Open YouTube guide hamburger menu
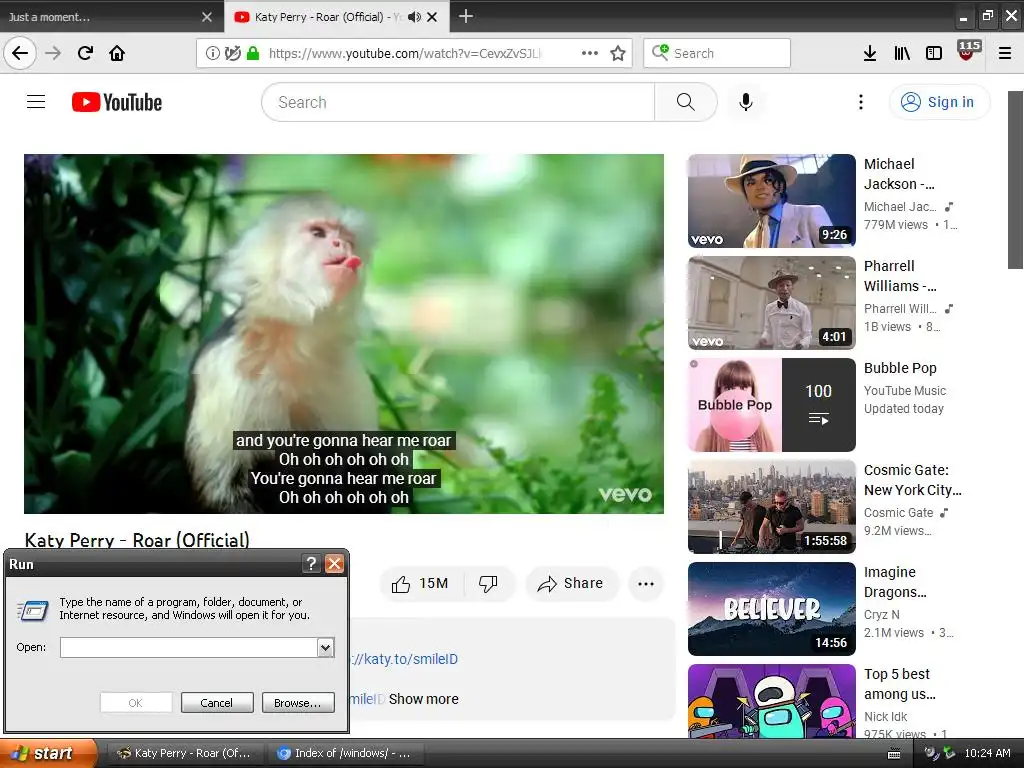The image size is (1024, 768). click(36, 102)
